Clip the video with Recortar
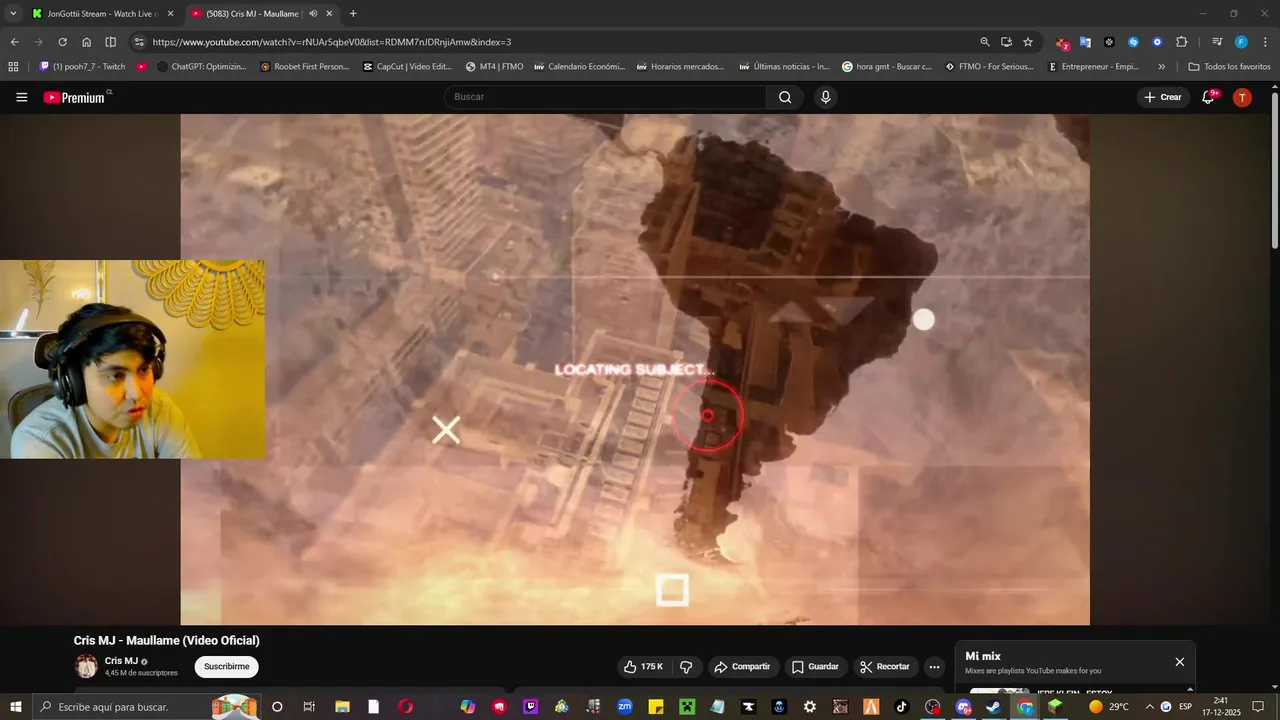1280x720 pixels. tap(886, 666)
